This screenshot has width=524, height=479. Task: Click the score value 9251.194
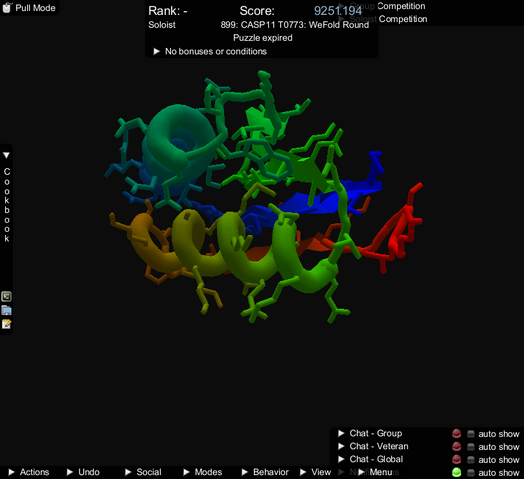pos(338,11)
